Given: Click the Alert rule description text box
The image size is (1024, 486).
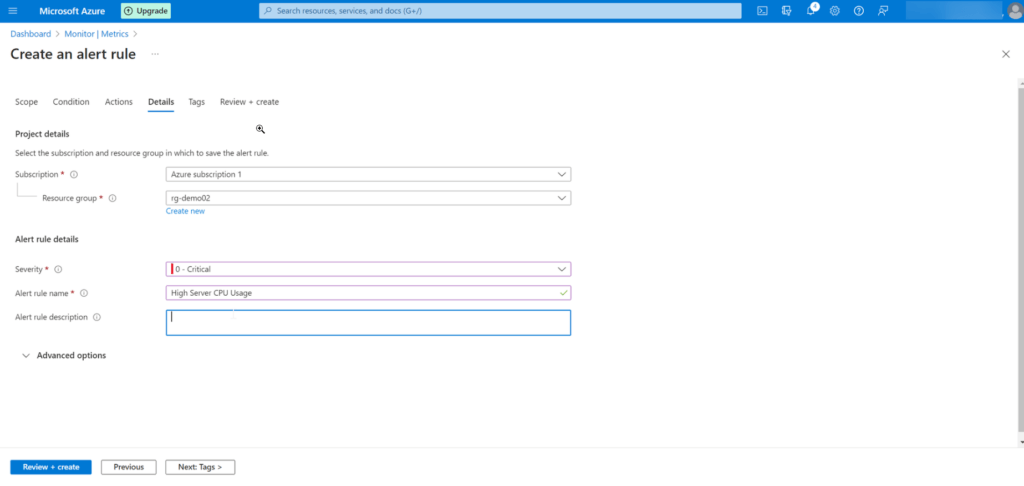Looking at the screenshot, I should (368, 323).
